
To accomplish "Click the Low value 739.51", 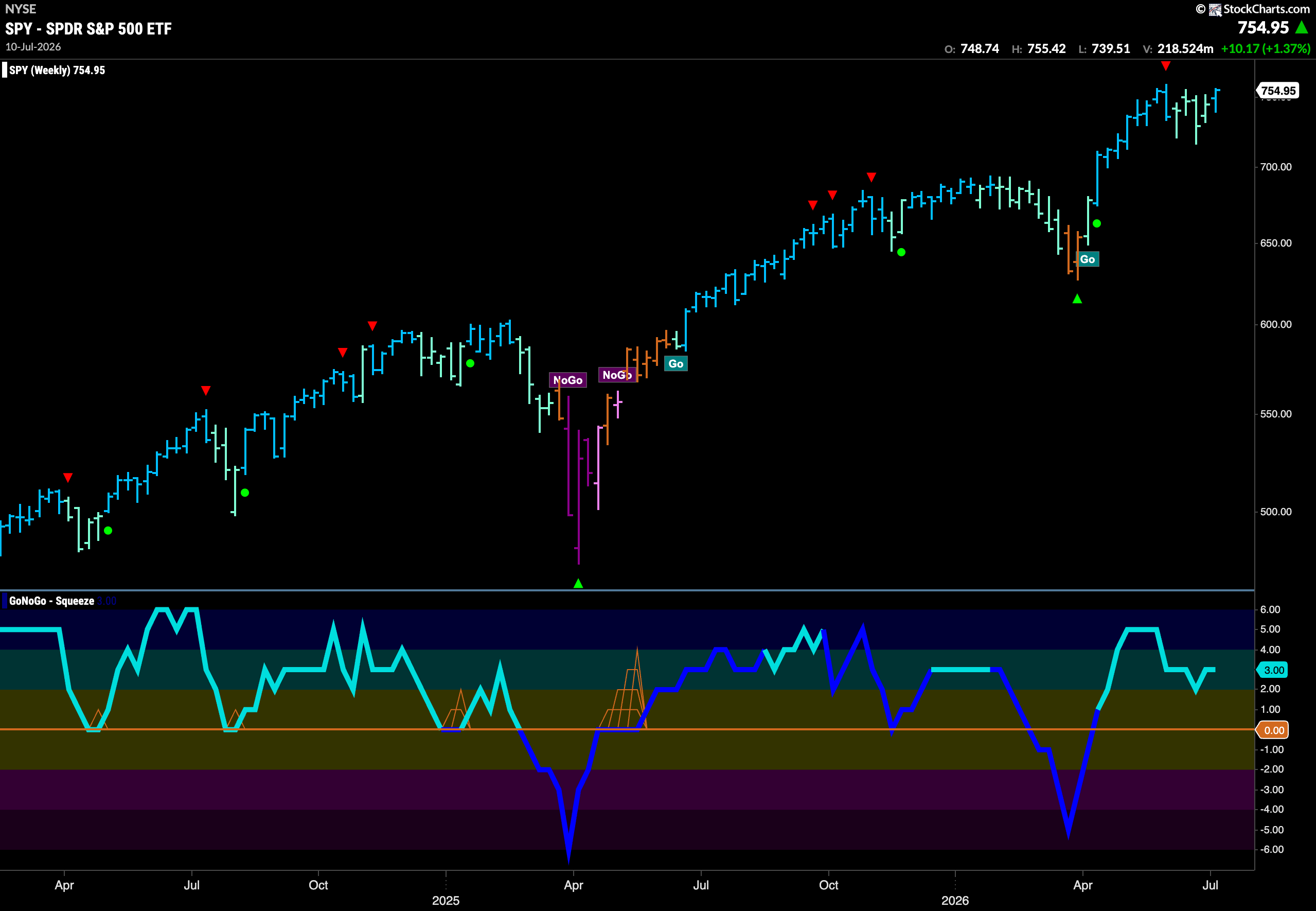I will [1111, 49].
